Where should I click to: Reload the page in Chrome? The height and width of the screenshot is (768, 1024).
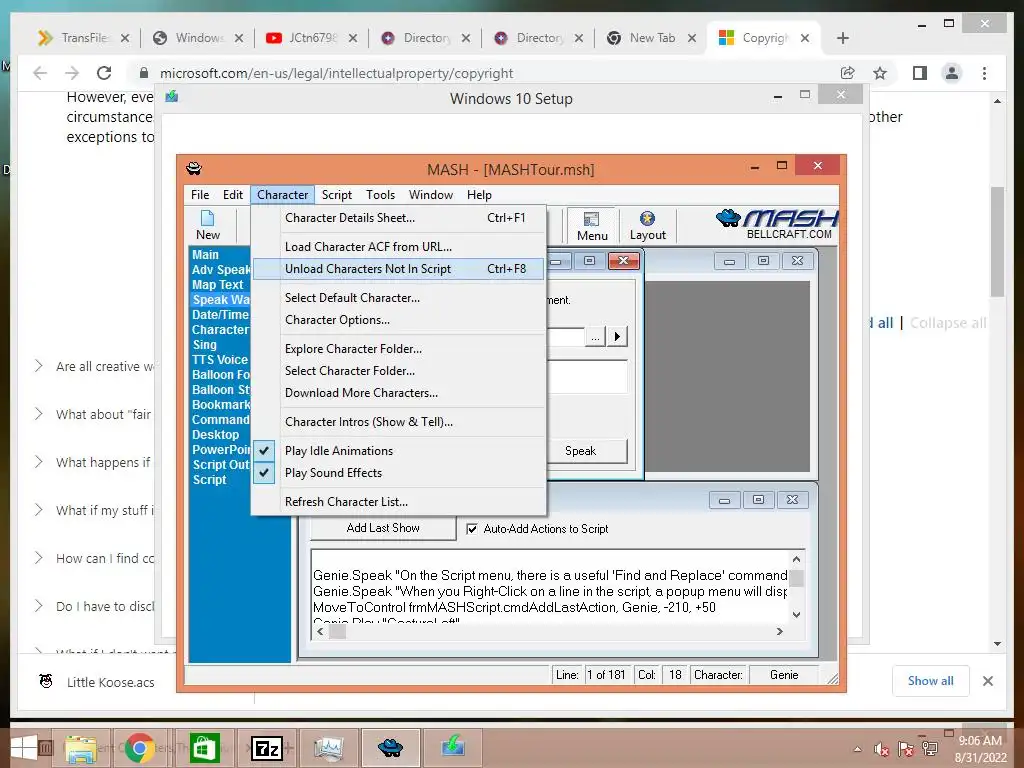coord(104,73)
